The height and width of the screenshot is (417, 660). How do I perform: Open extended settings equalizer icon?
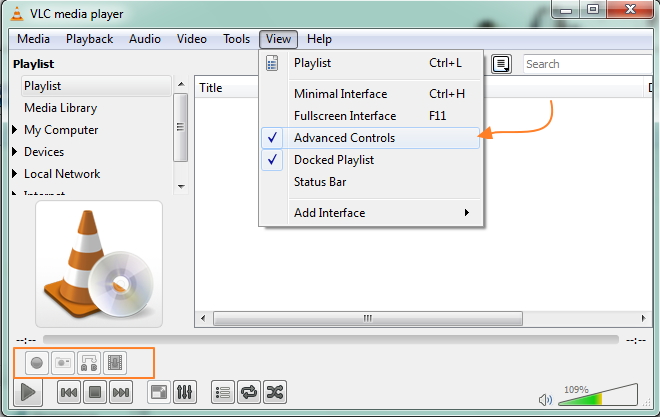tap(185, 393)
